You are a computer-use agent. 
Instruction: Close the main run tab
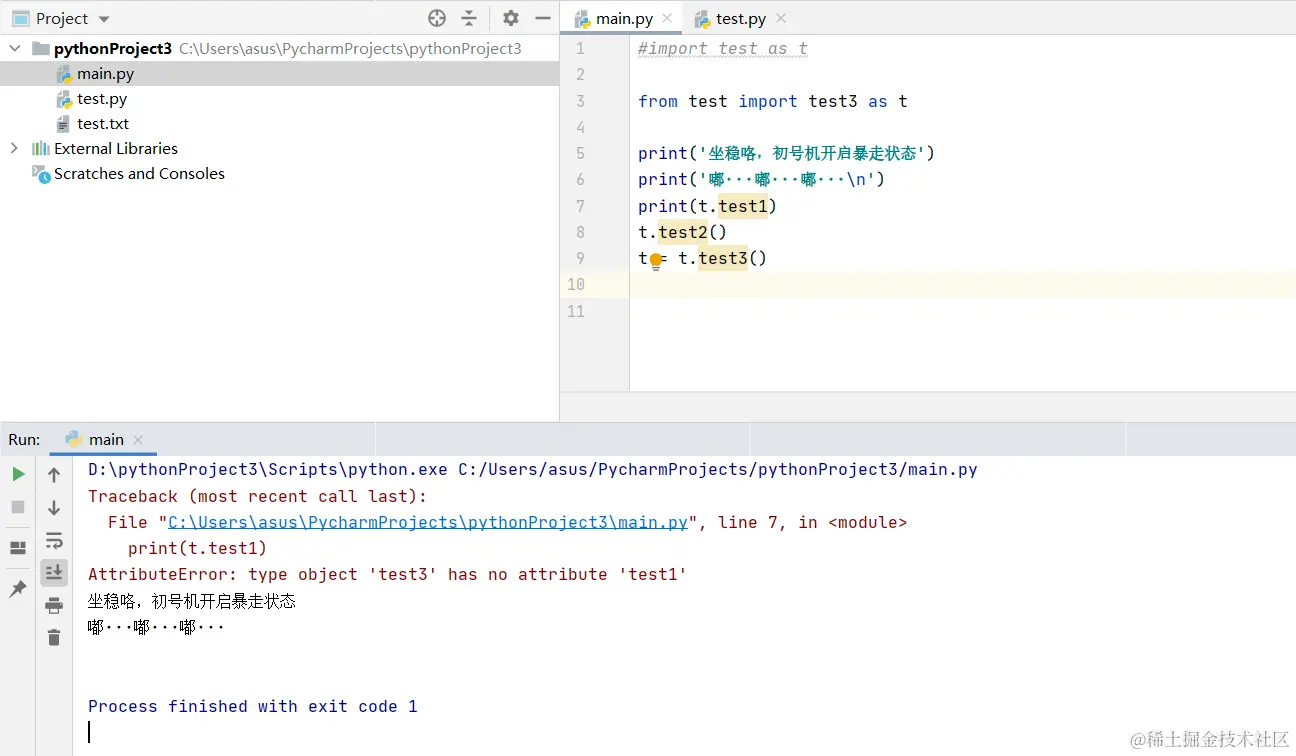tap(138, 440)
